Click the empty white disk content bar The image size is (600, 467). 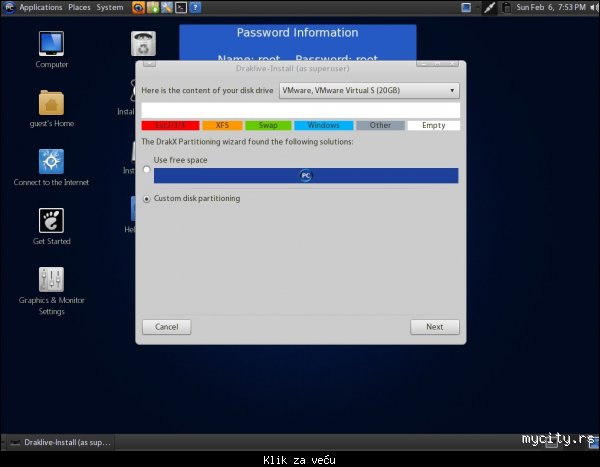click(x=300, y=110)
